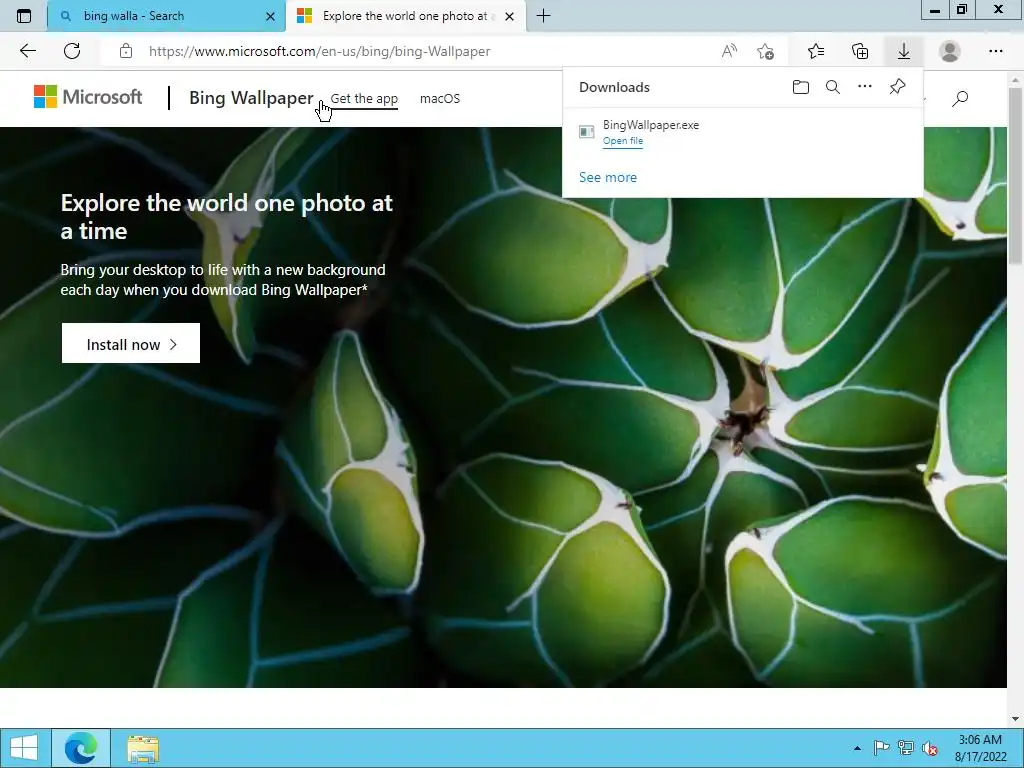Open the tab actions menu icon
The image size is (1024, 768).
24,16
